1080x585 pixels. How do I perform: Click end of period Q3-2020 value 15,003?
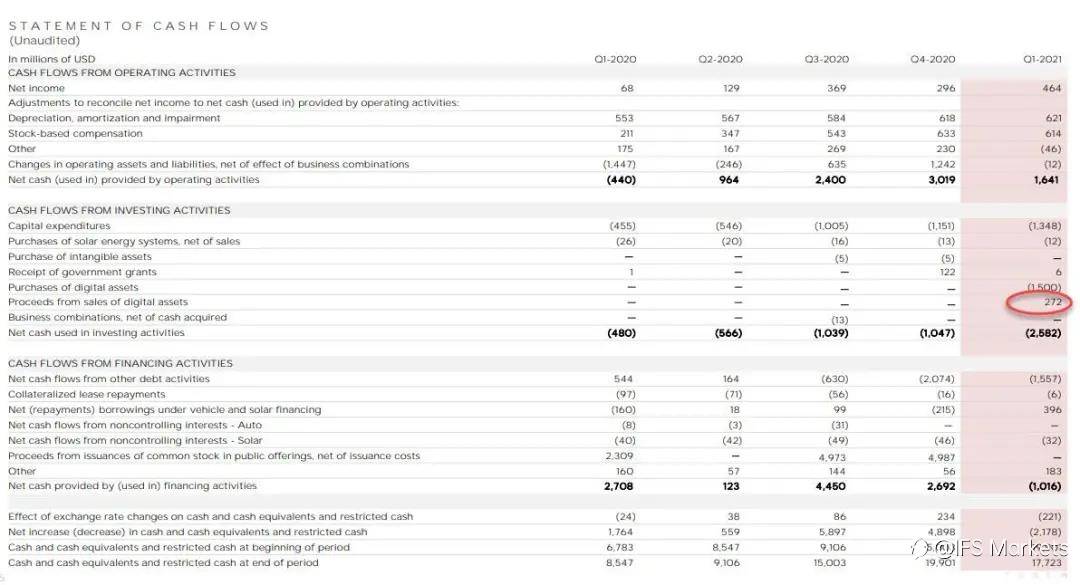point(830,562)
